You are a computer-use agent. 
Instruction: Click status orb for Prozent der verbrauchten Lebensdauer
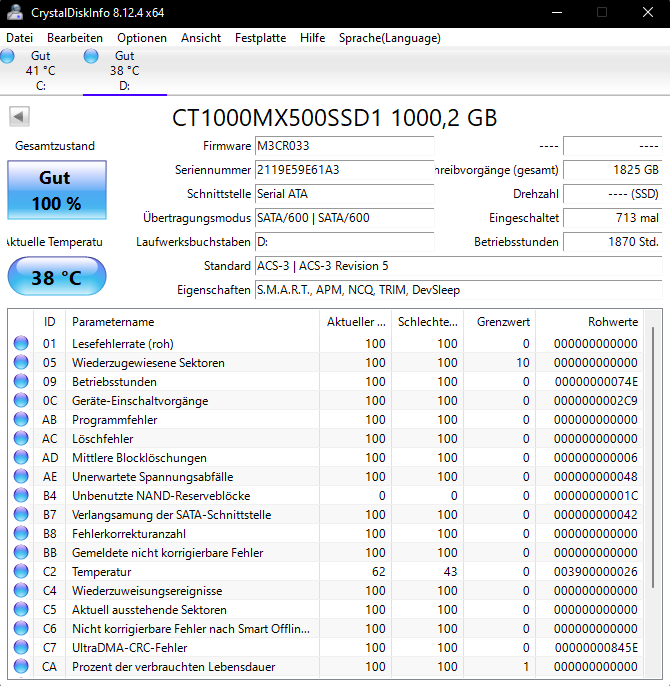pyautogui.click(x=21, y=667)
